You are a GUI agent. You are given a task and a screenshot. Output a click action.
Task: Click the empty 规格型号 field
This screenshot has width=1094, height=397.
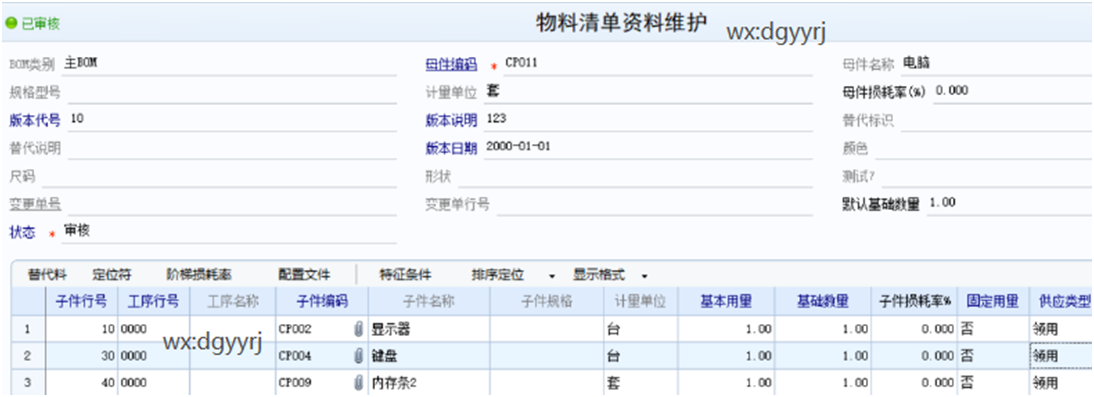coord(231,92)
